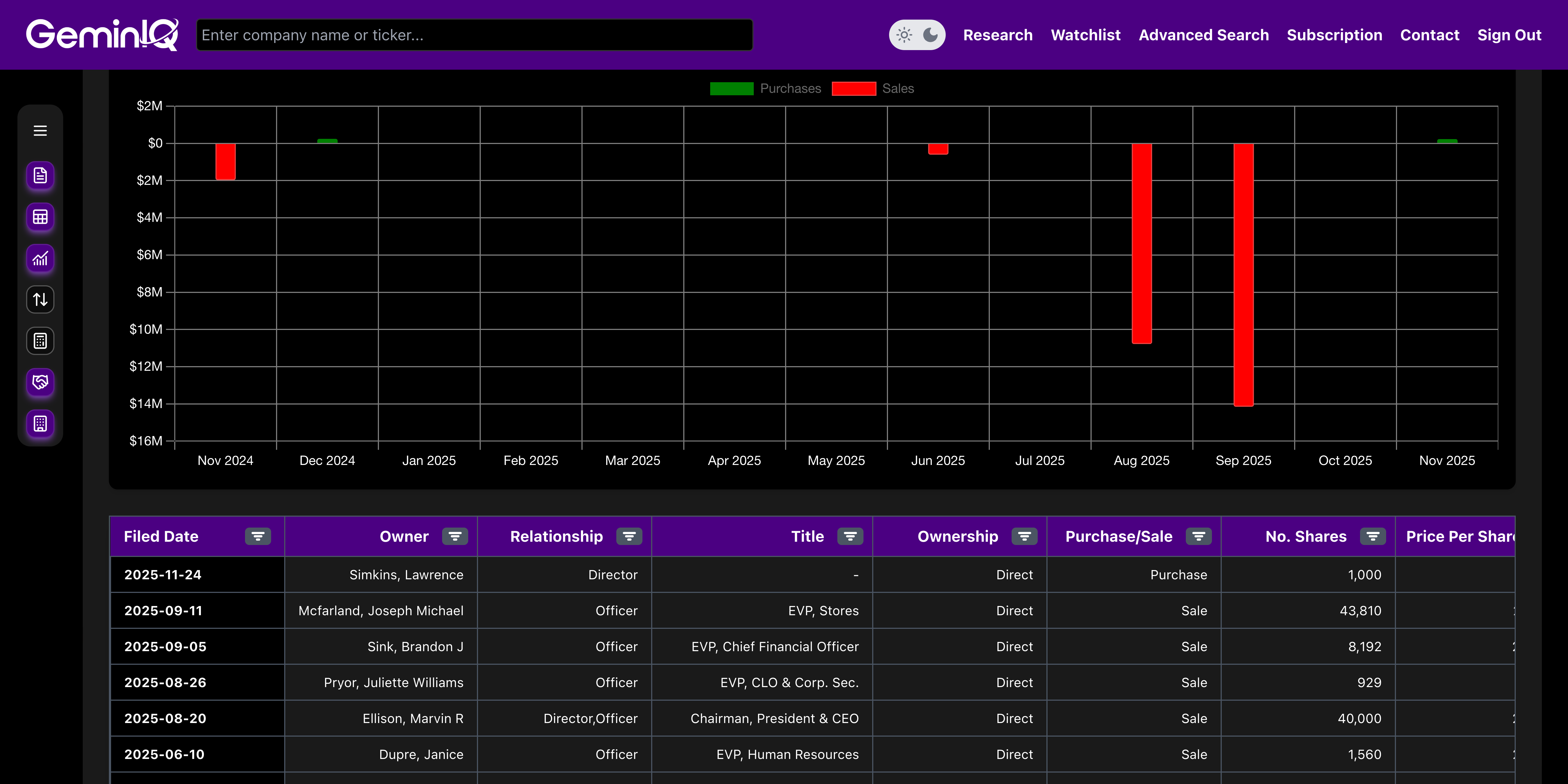
Task: Select the up-down arrows insider trades icon
Action: pyautogui.click(x=40, y=299)
